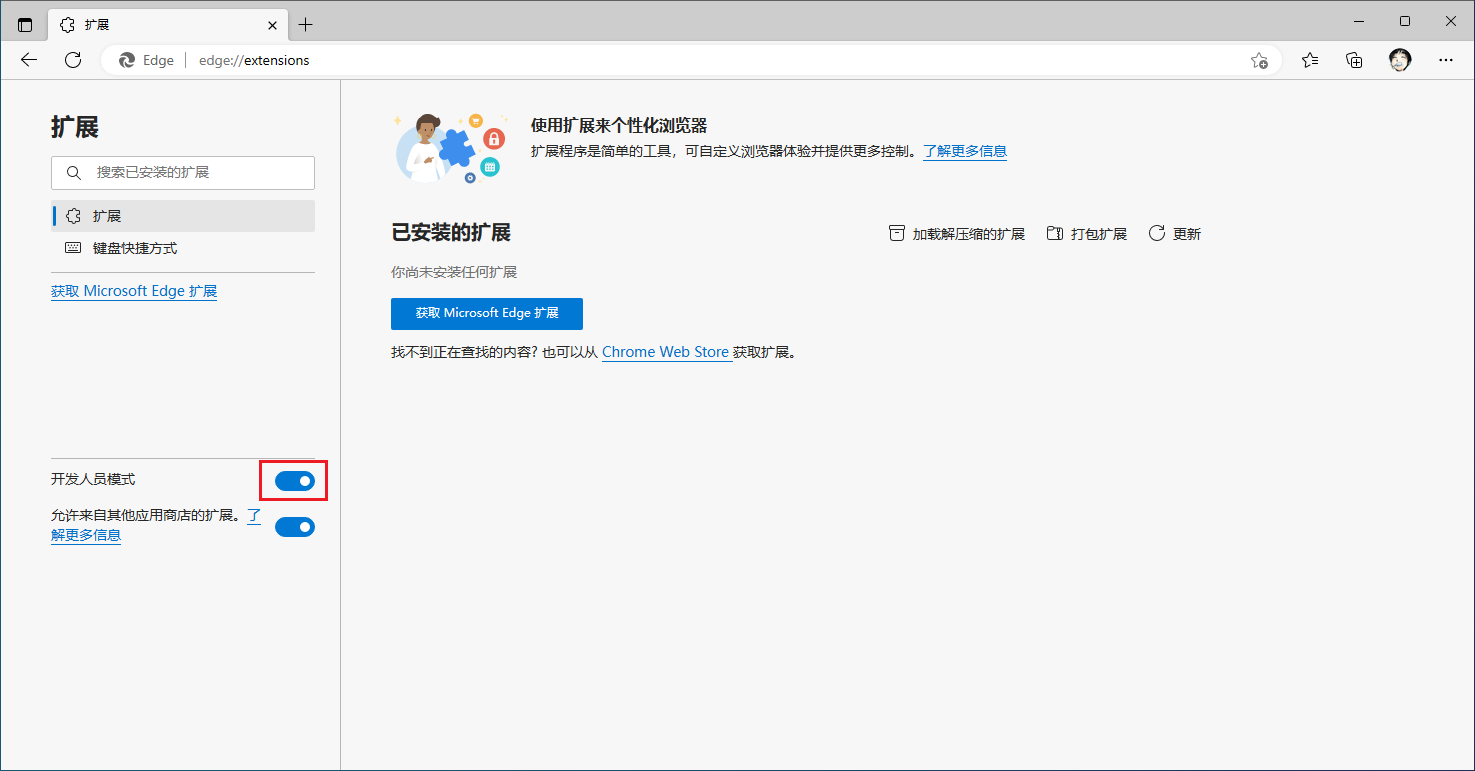Open the Favorites list icon
Viewport: 1475px width, 771px height.
point(1310,60)
